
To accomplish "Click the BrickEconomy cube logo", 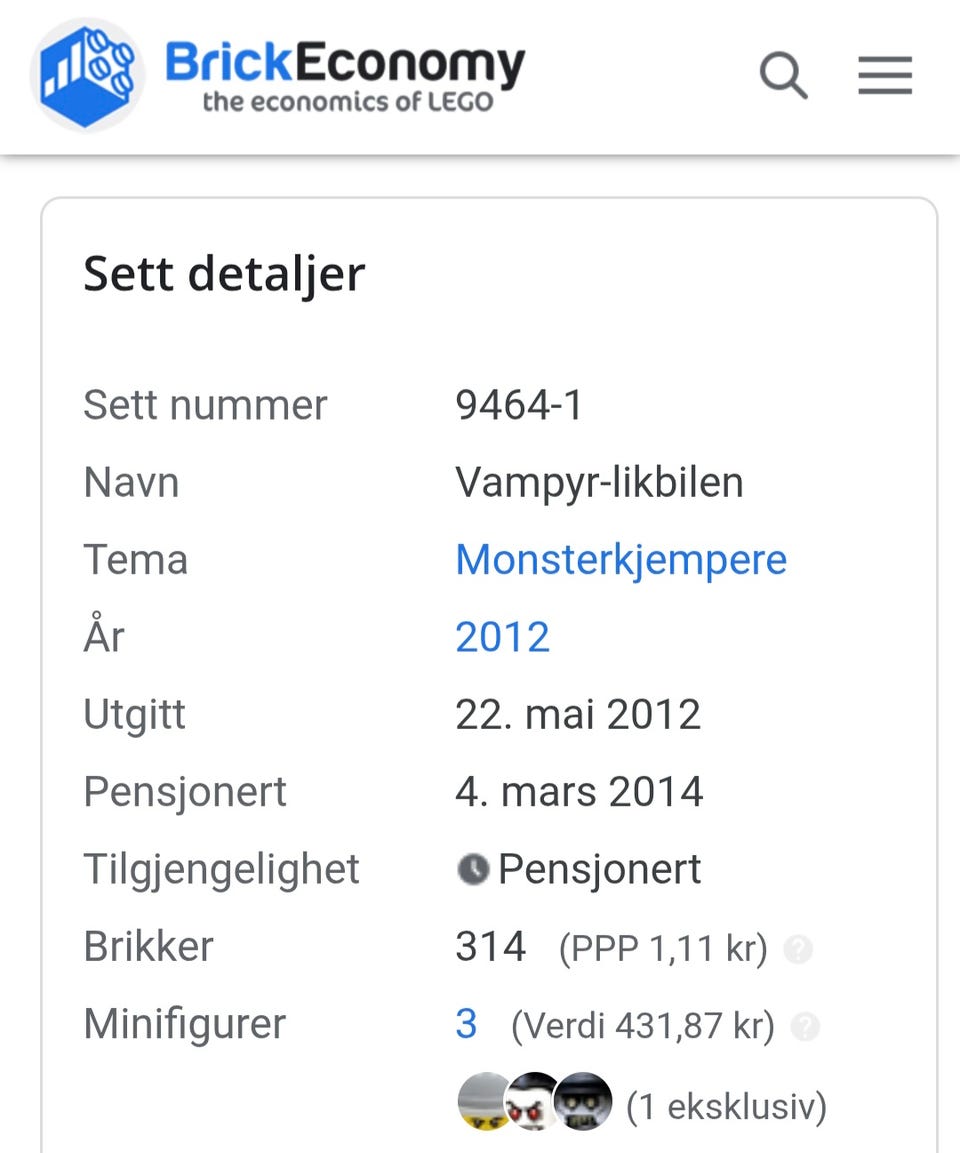I will (87, 76).
